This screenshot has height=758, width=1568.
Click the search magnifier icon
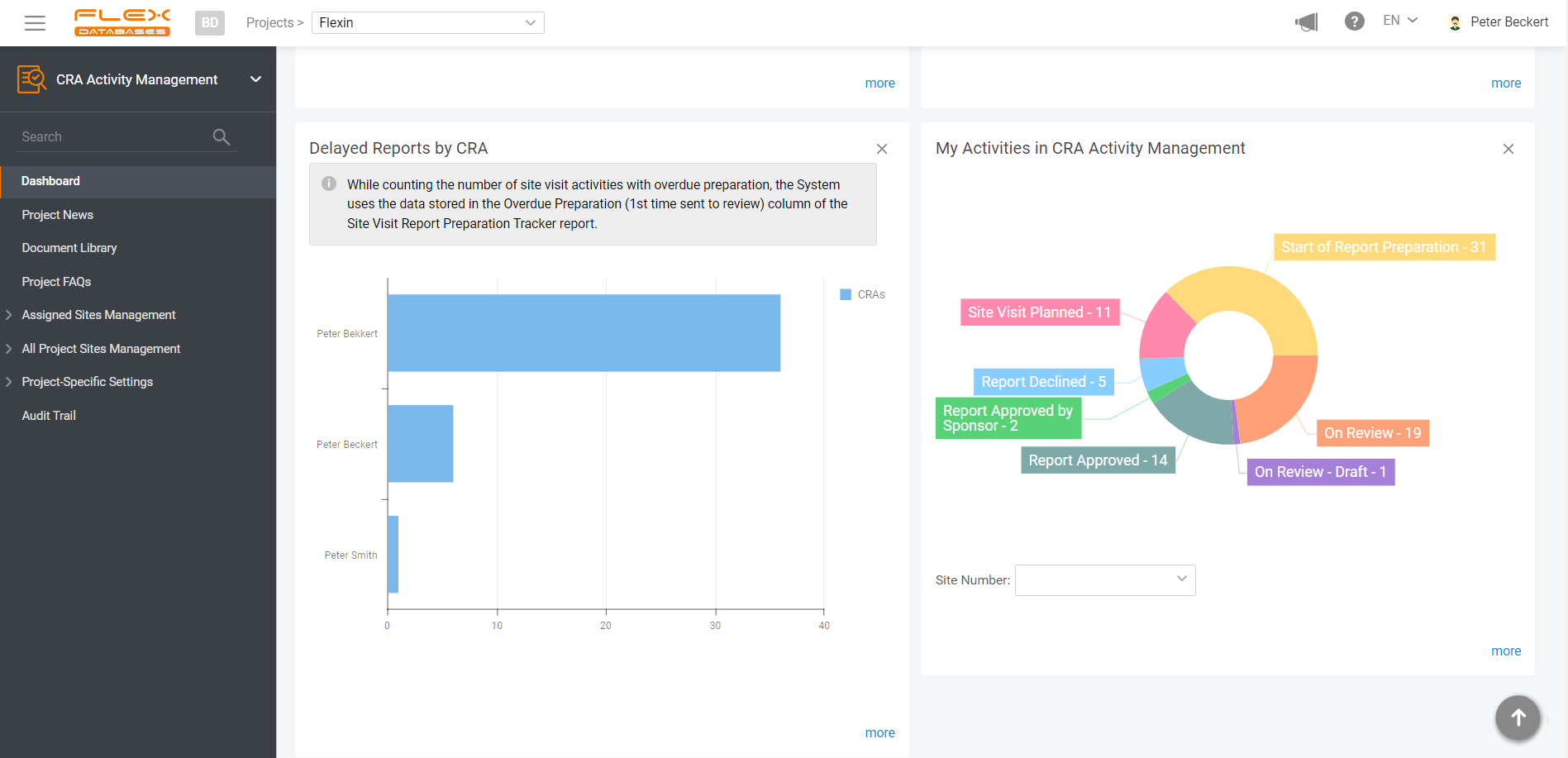[221, 136]
